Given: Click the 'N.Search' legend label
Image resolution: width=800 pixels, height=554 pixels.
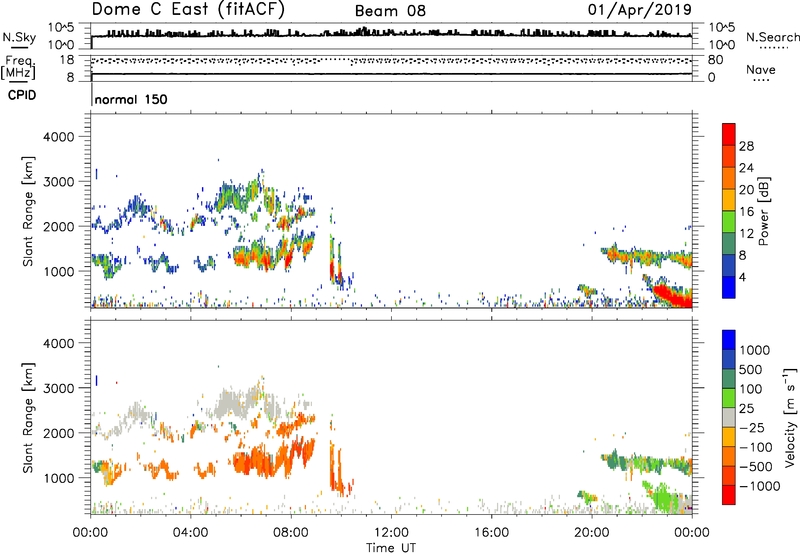Looking at the screenshot, I should pos(772,37).
